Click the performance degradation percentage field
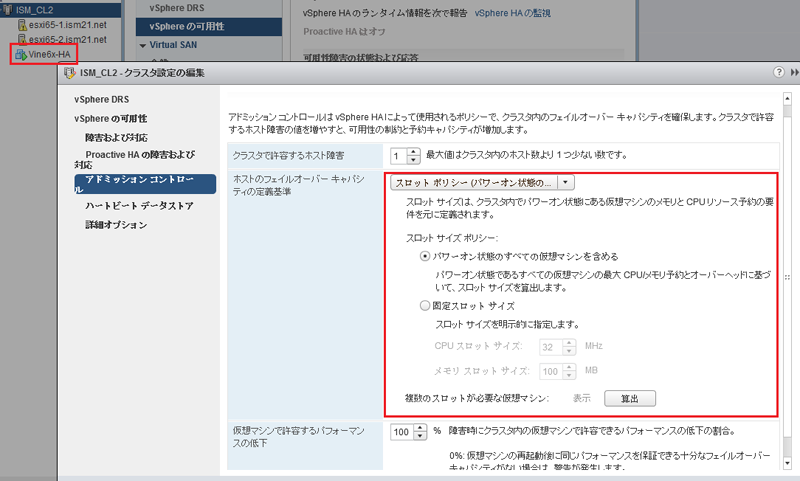The width and height of the screenshot is (800, 481). [x=396, y=432]
